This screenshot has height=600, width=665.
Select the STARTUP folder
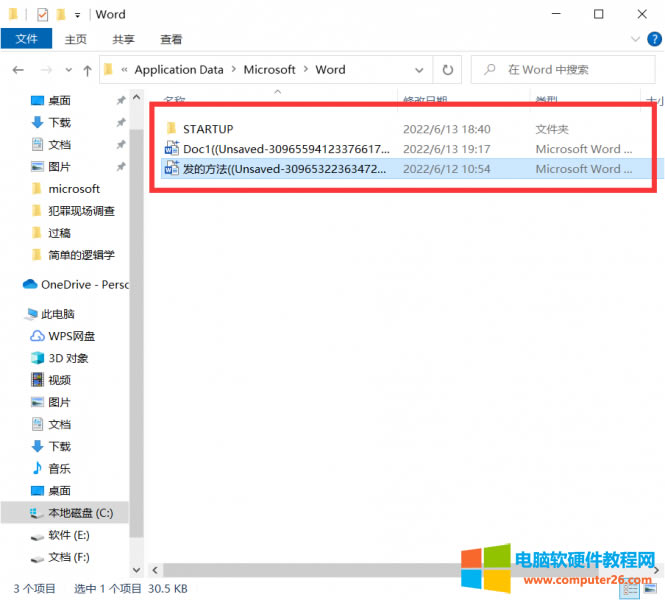click(x=208, y=129)
